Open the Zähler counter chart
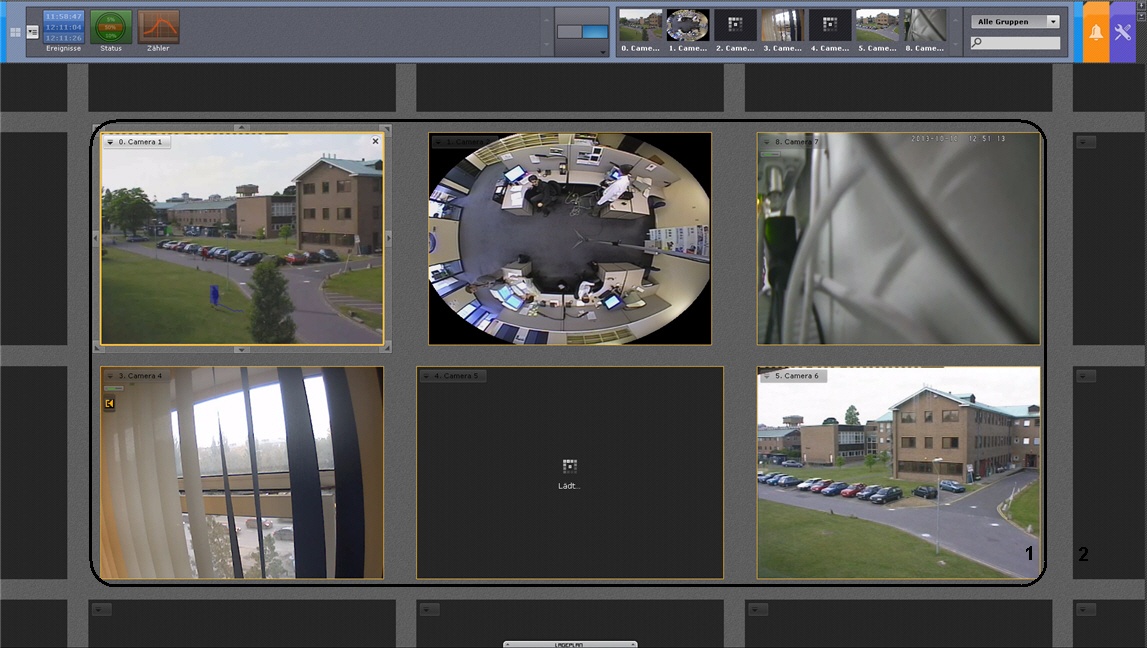 click(158, 27)
